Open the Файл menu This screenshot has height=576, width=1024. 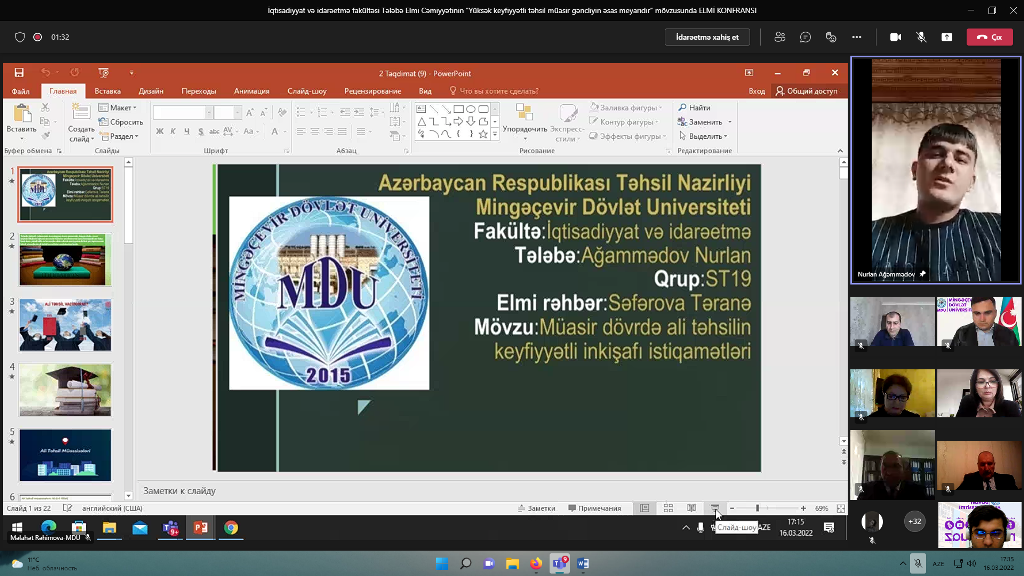[x=20, y=91]
